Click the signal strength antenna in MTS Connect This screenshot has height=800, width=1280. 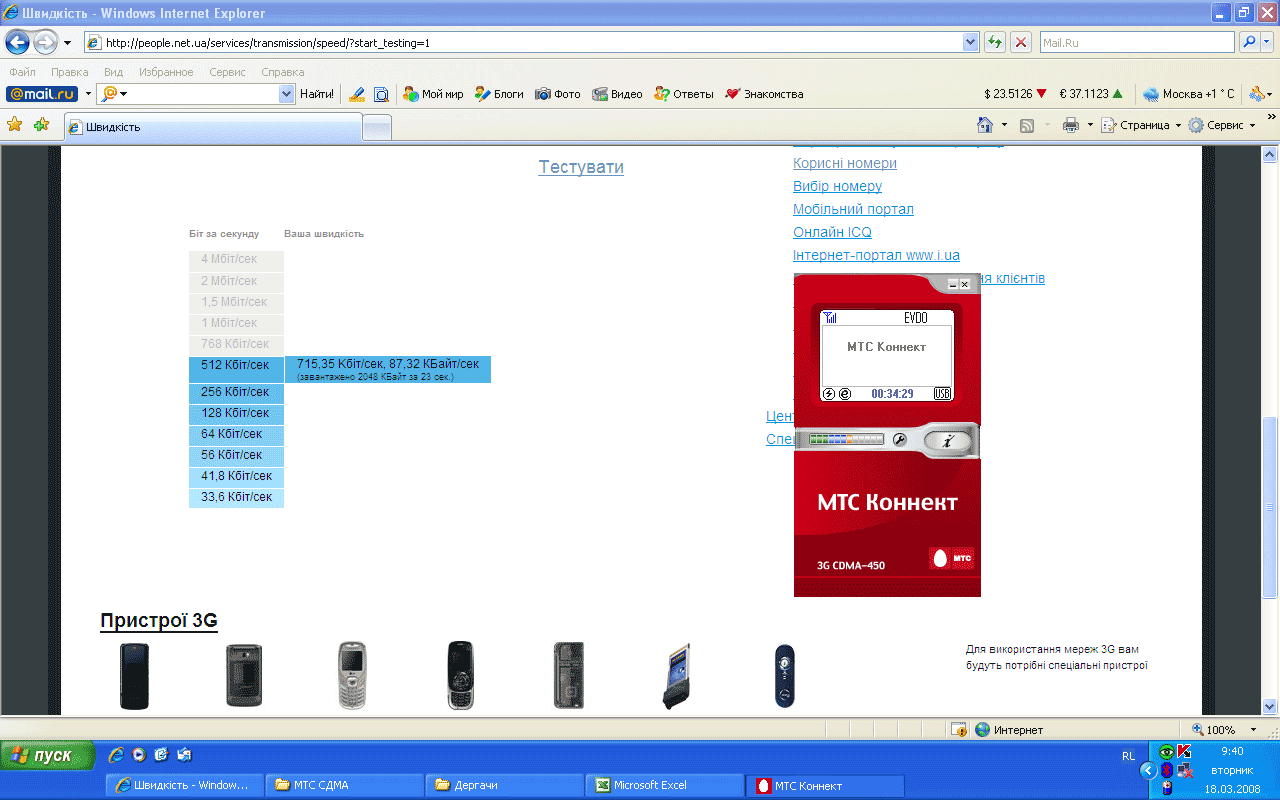click(x=831, y=318)
